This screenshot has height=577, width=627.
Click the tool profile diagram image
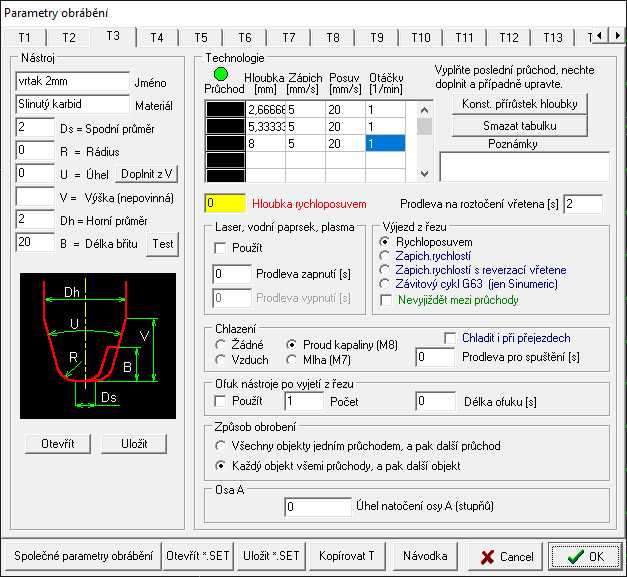(97, 347)
